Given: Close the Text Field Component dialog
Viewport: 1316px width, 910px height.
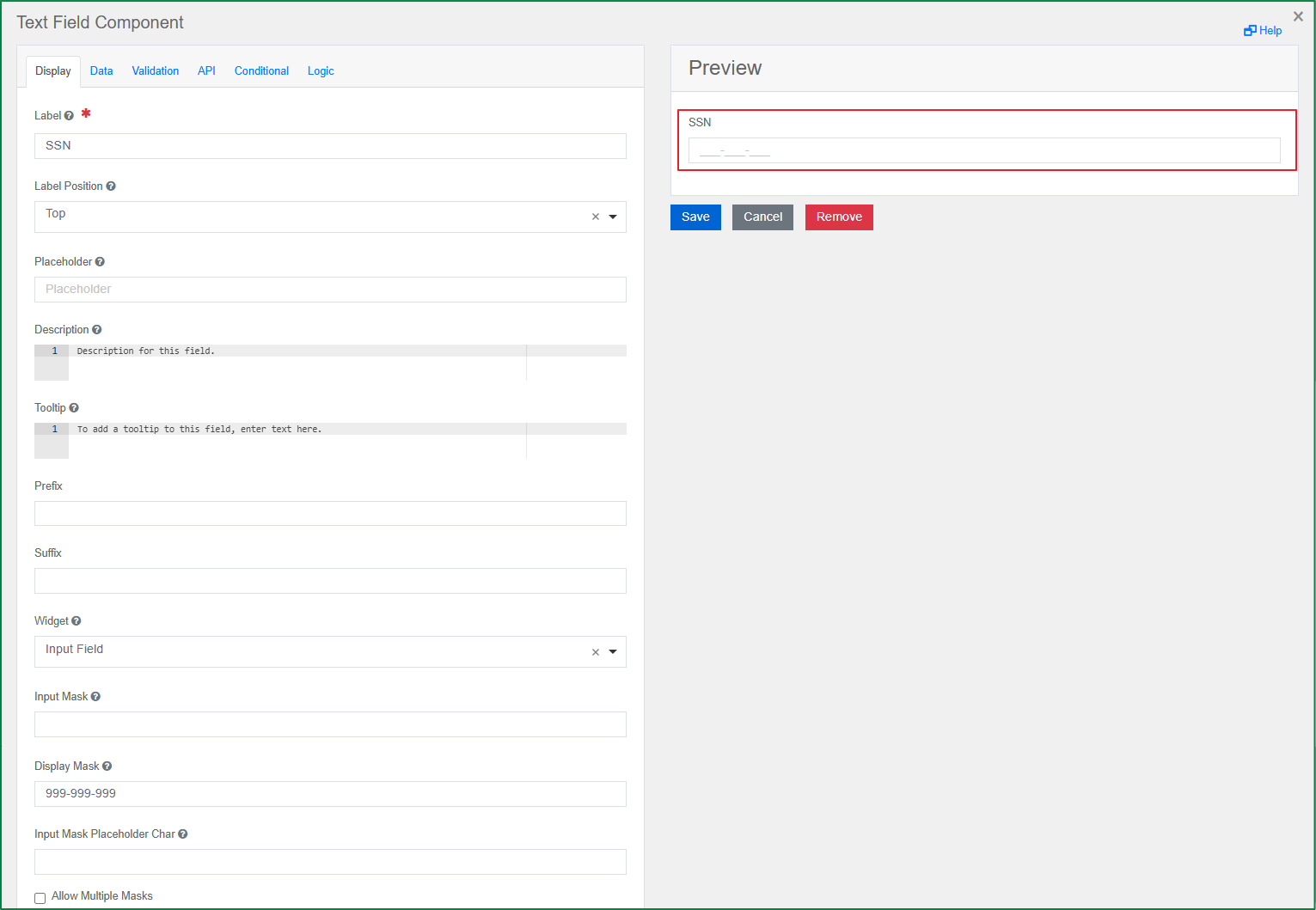Looking at the screenshot, I should coord(1298,16).
